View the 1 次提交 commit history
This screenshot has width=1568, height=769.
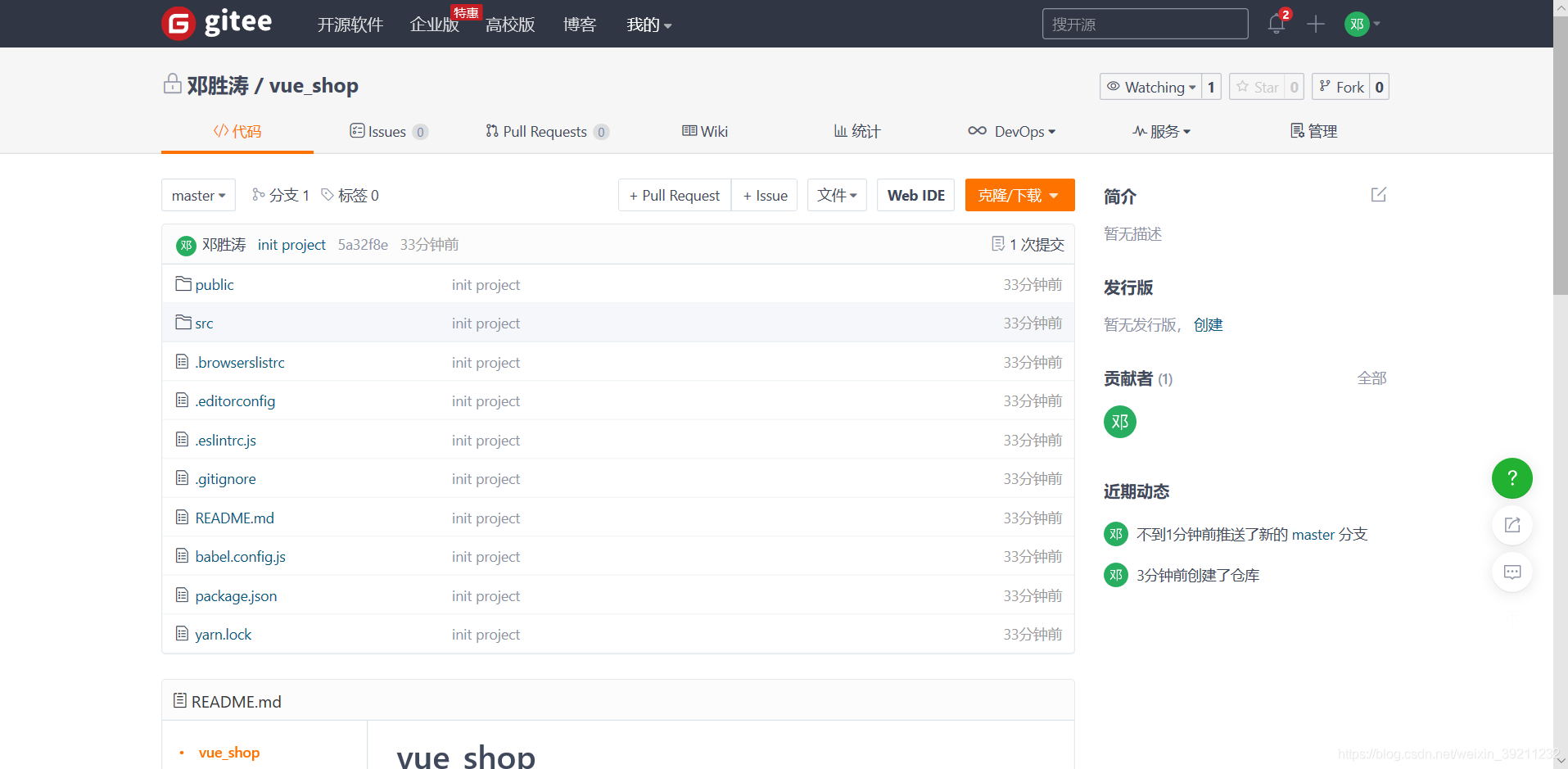(1028, 244)
